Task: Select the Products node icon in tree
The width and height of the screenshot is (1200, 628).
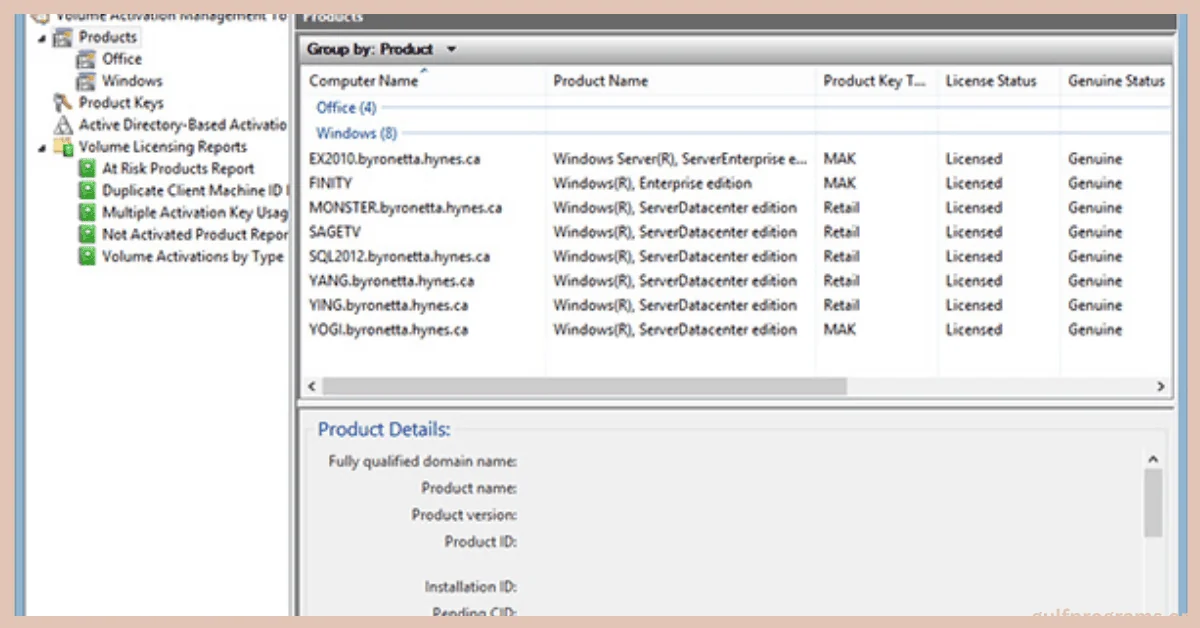Action: coord(63,38)
